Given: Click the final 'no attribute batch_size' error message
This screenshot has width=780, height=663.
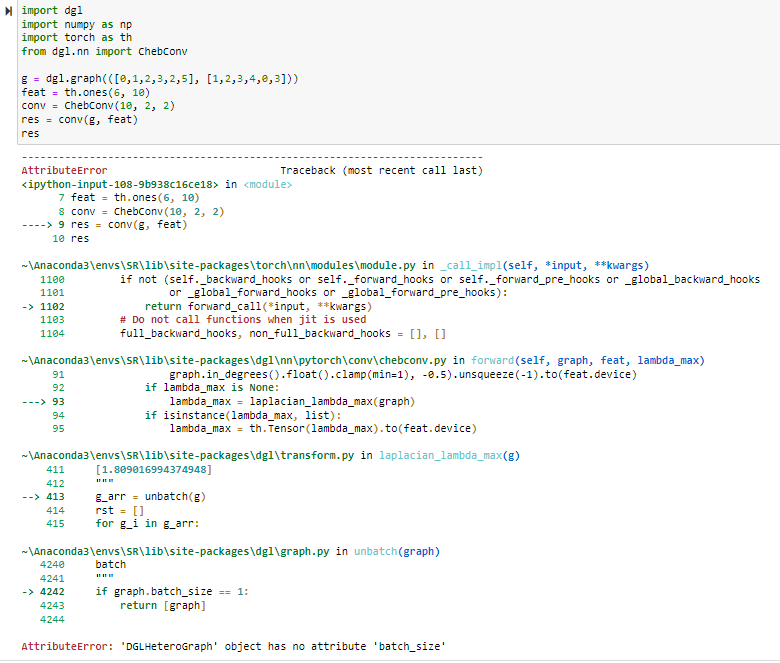Looking at the screenshot, I should [233, 647].
